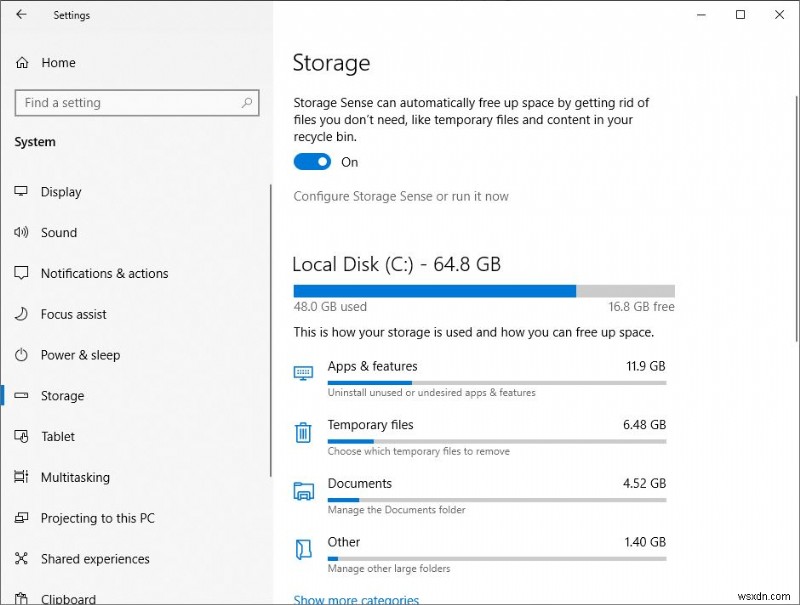Viewport: 800px width, 605px height.
Task: Open Shared experiences settings
Action: [94, 559]
